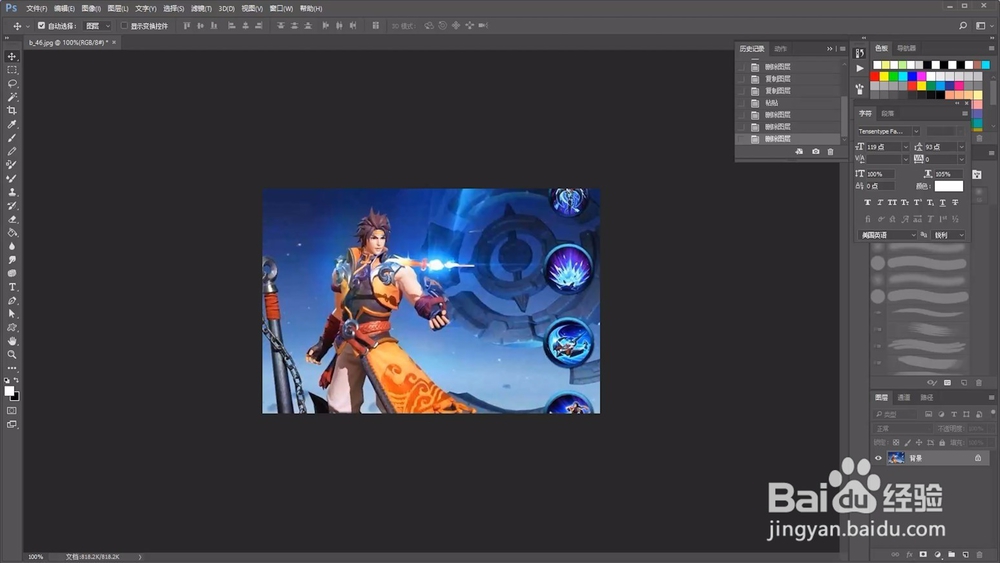Click the Quick Mask mode icon
This screenshot has height=563, width=1000.
tap(11, 411)
